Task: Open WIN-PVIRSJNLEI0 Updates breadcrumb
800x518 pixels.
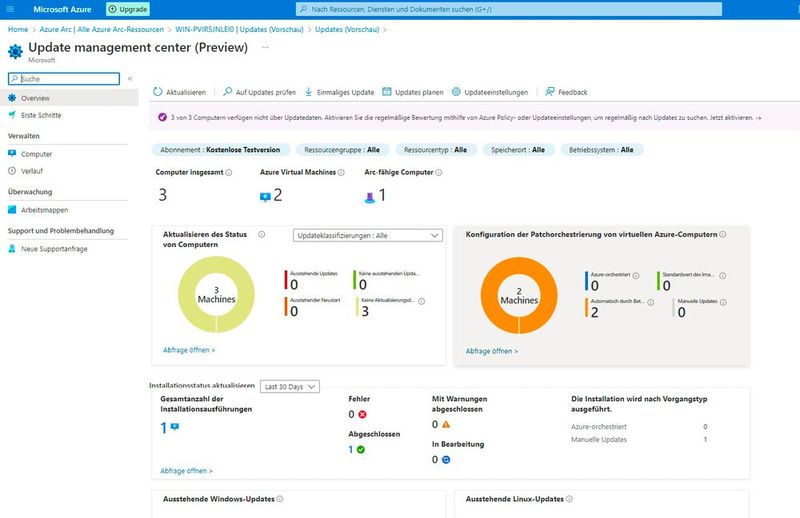Action: click(239, 30)
